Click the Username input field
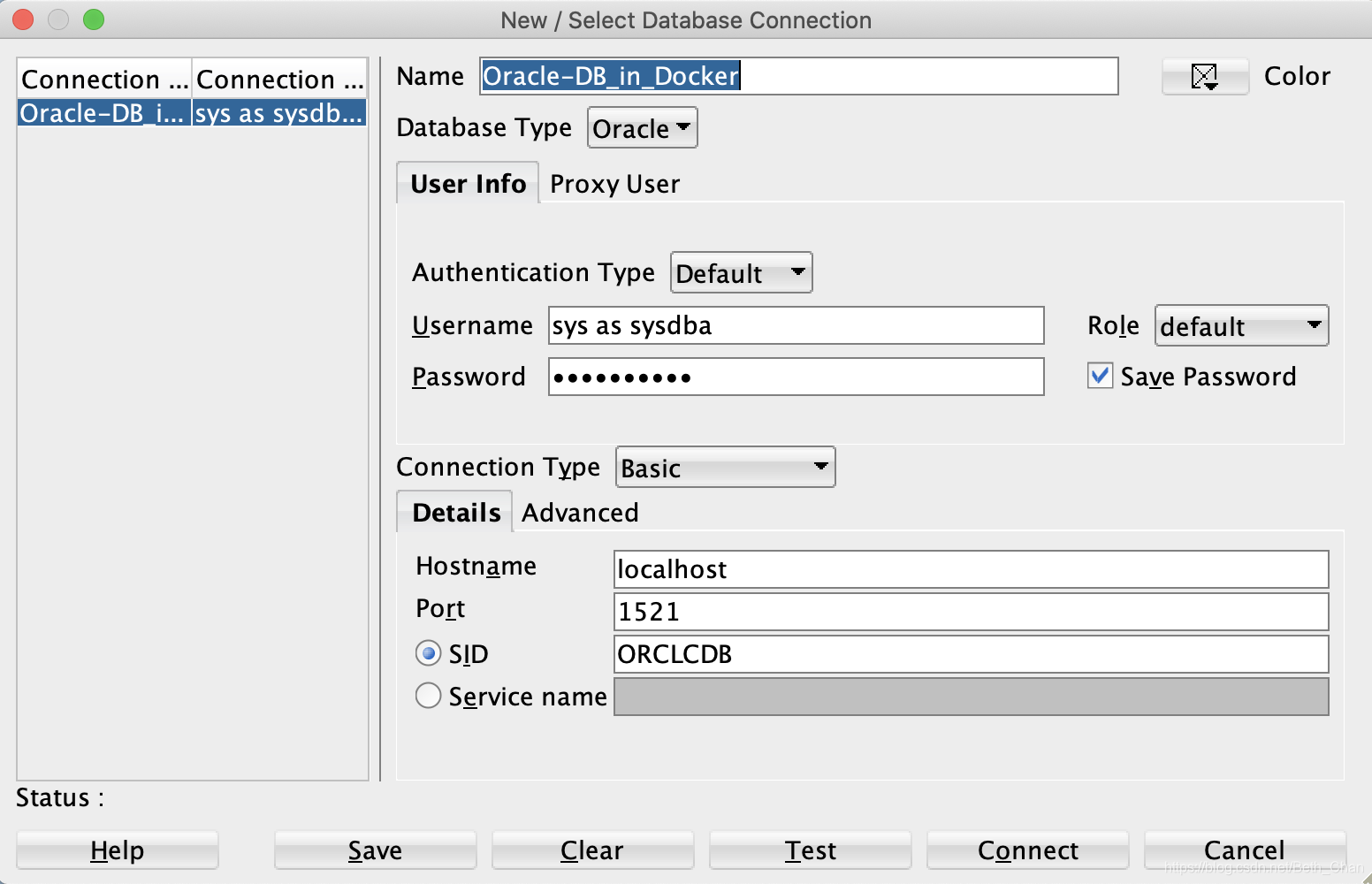 point(797,325)
